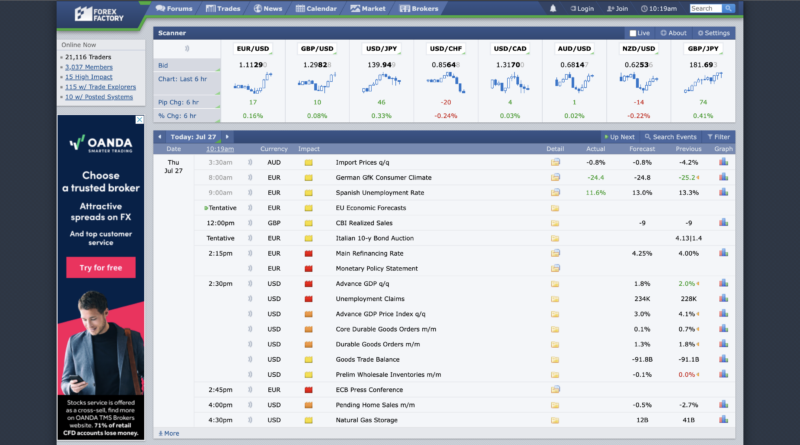The image size is (800, 445).
Task: Click the EUR/USD 6-hour mini chart
Action: point(251,85)
